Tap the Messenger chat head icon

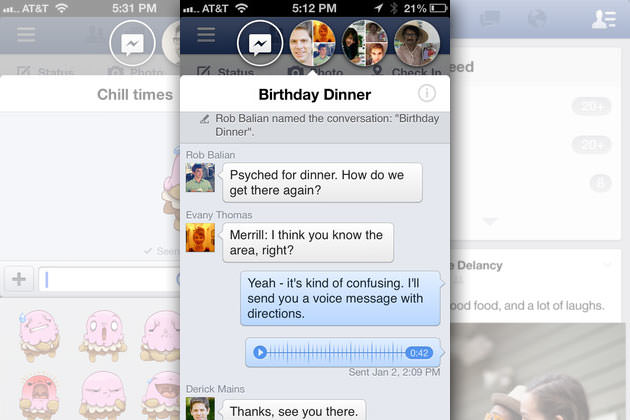click(259, 44)
